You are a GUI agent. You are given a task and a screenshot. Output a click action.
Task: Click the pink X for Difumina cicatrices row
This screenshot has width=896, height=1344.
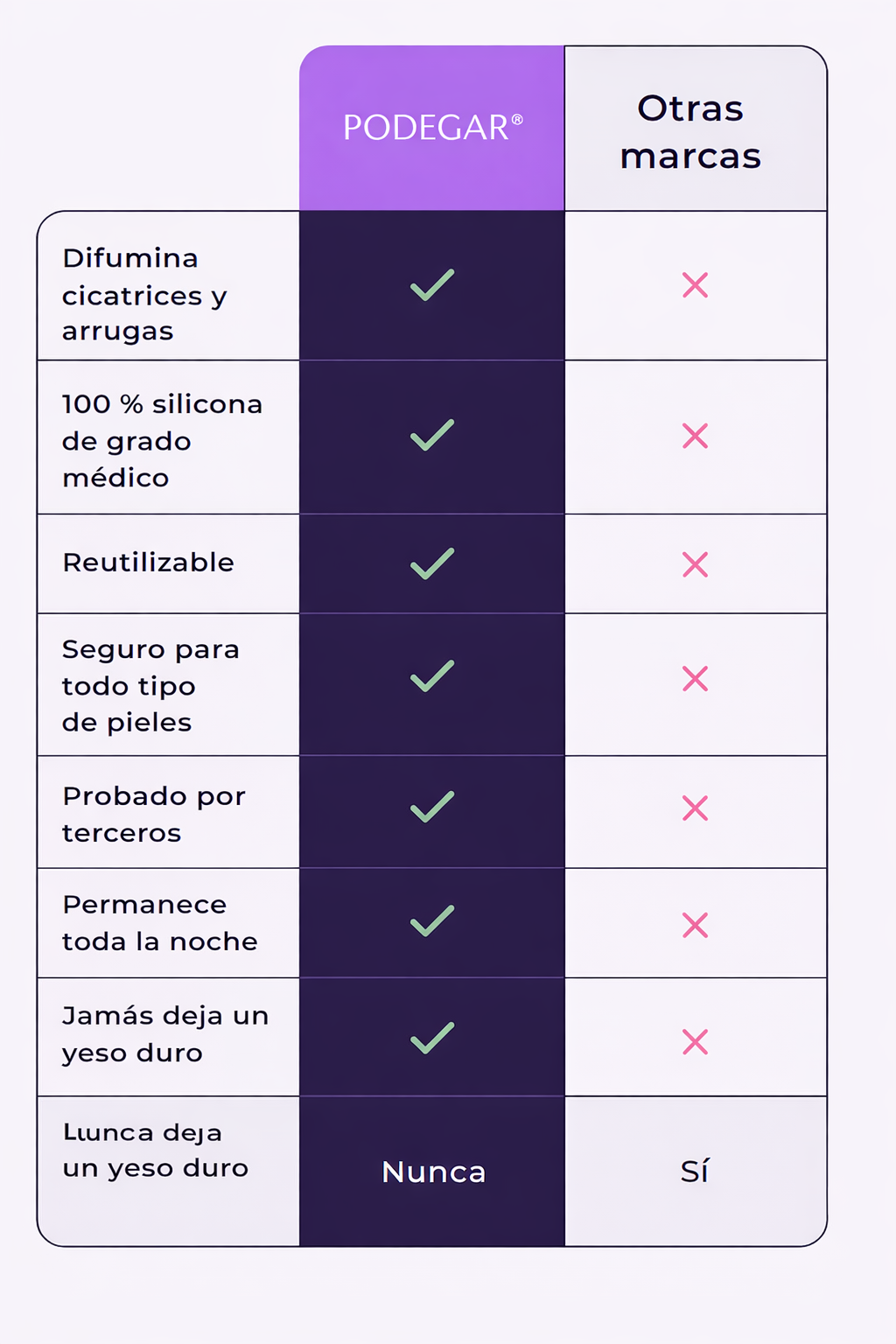pyautogui.click(x=695, y=285)
